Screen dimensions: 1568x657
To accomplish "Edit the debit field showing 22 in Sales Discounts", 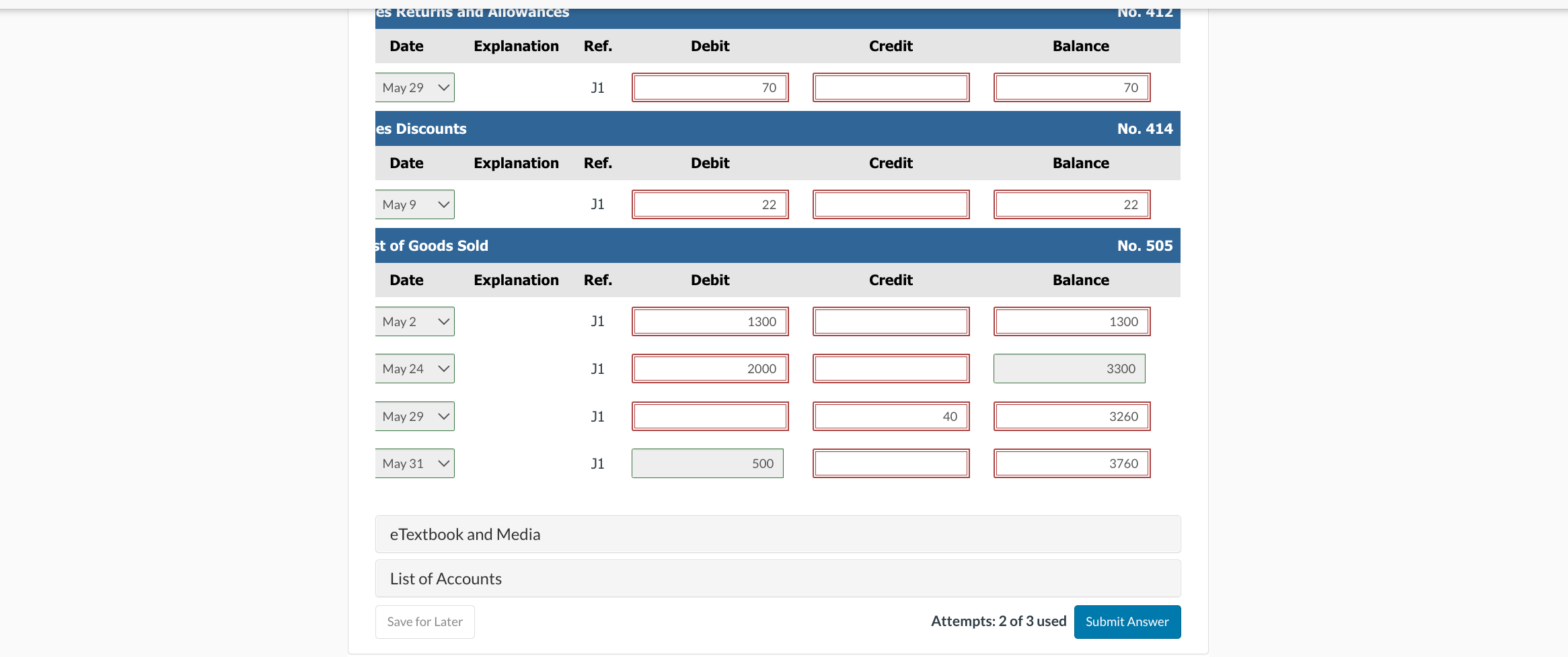I will [x=710, y=204].
